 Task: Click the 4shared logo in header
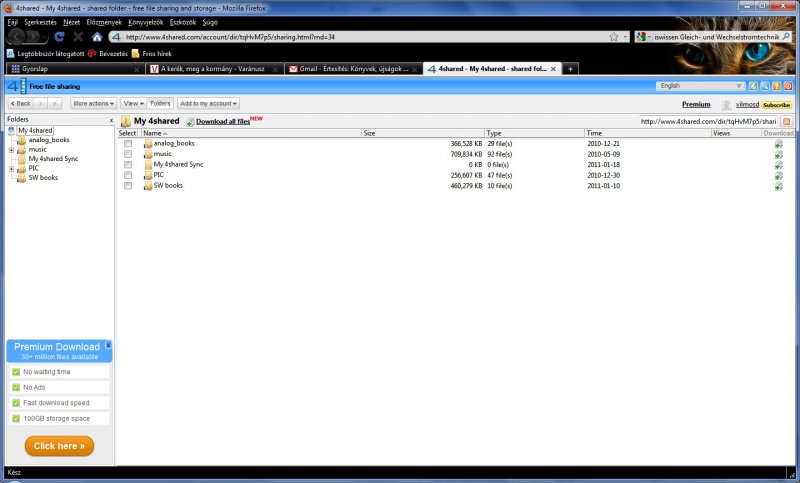tap(17, 86)
